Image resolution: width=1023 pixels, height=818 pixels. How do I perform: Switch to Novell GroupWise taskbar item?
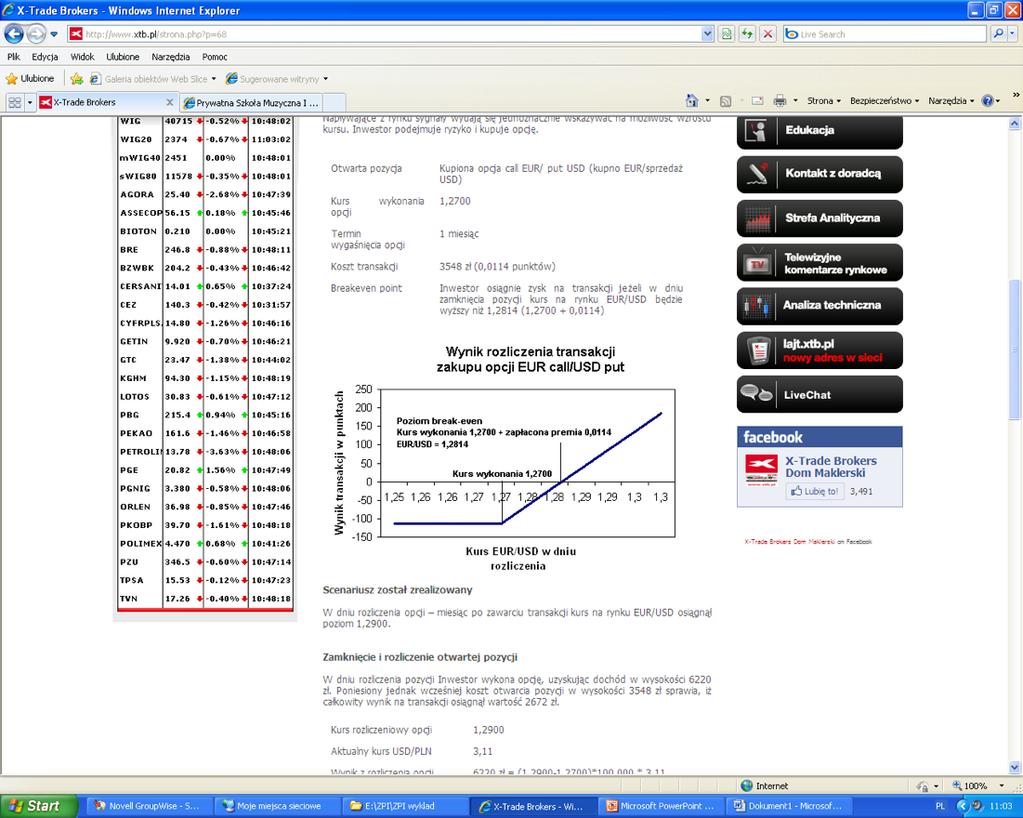point(147,806)
